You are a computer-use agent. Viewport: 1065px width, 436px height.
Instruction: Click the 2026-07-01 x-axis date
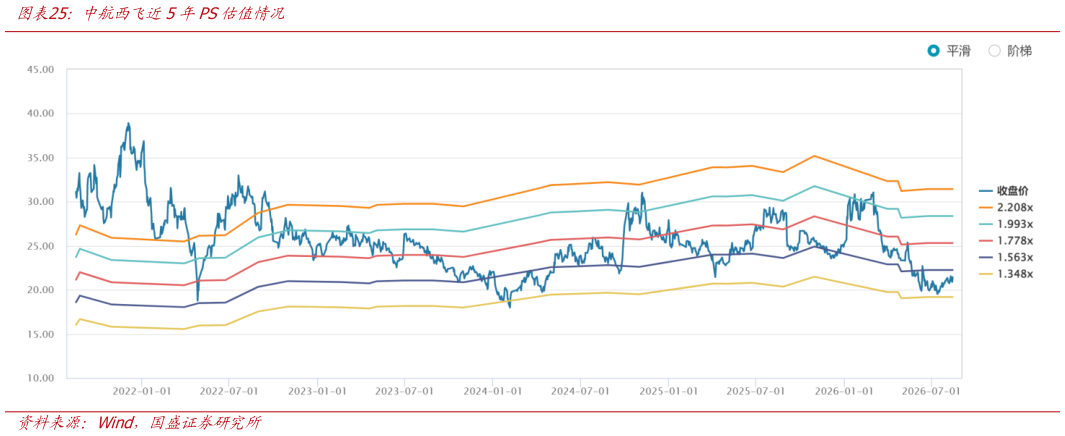(x=931, y=392)
